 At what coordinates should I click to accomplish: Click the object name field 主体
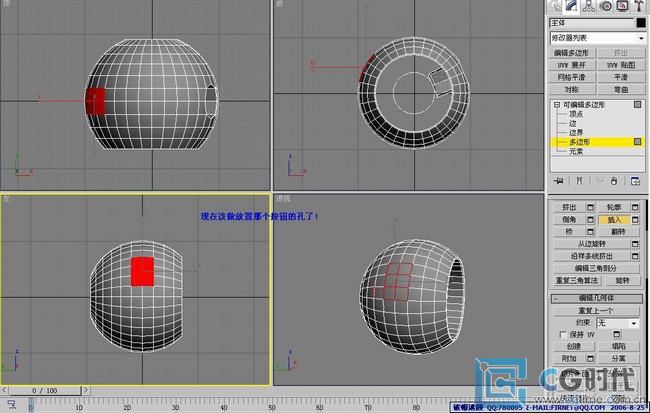592,23
